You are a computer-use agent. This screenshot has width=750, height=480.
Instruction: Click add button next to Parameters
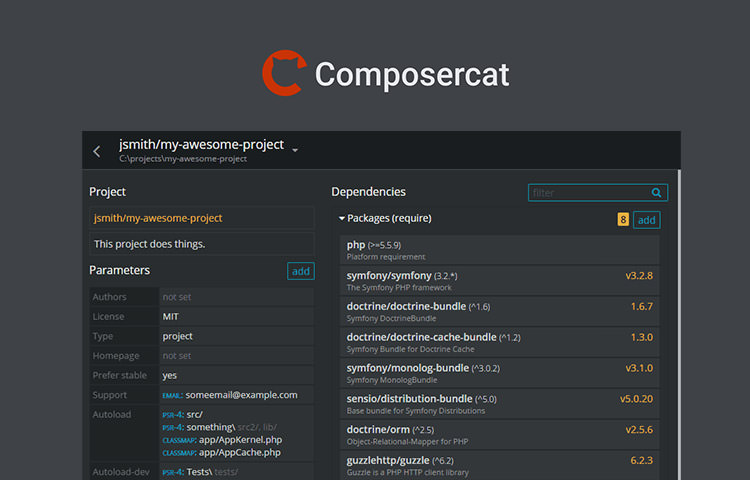pyautogui.click(x=300, y=271)
